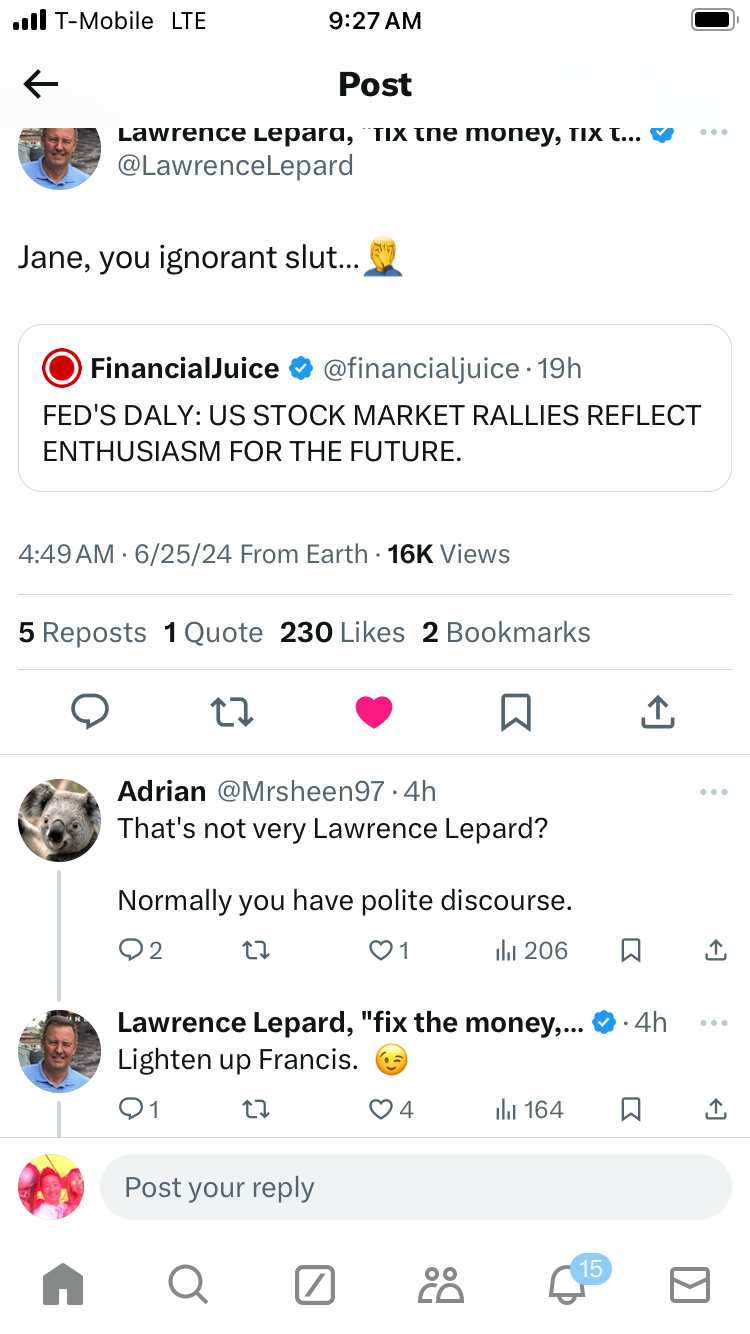
Task: Open the Grok tab
Action: pyautogui.click(x=315, y=1285)
